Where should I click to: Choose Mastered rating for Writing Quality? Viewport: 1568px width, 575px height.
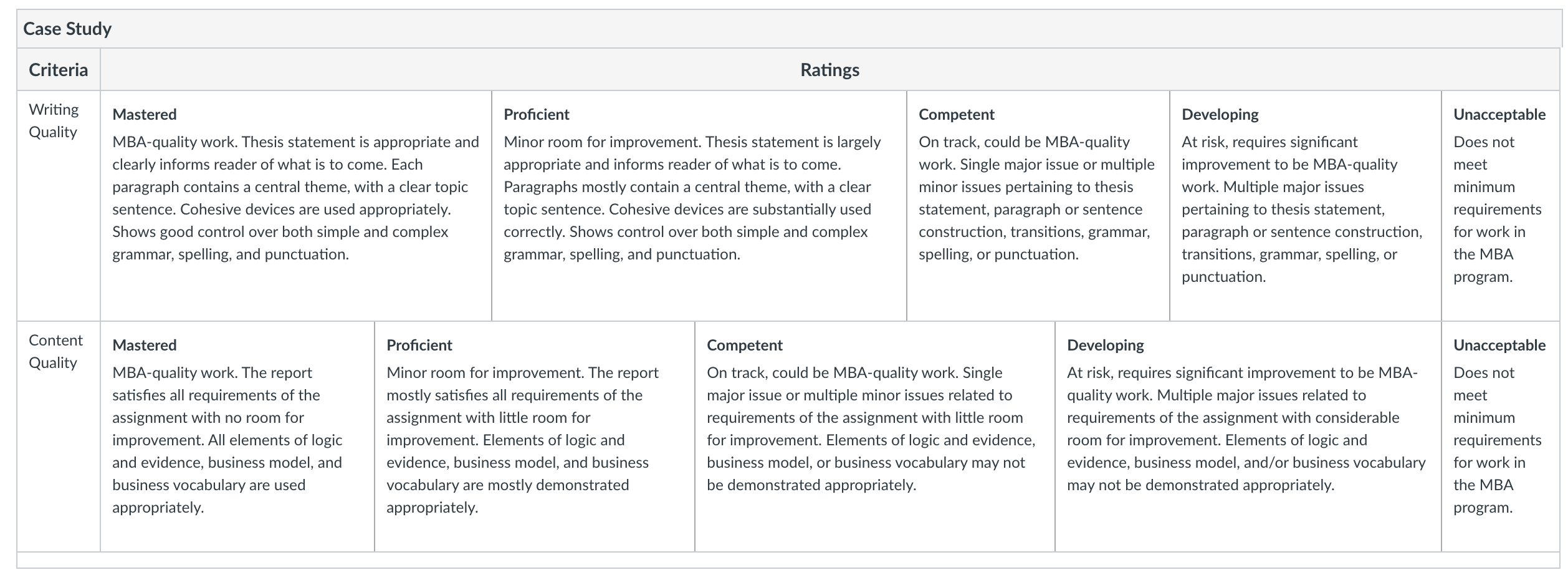point(296,206)
